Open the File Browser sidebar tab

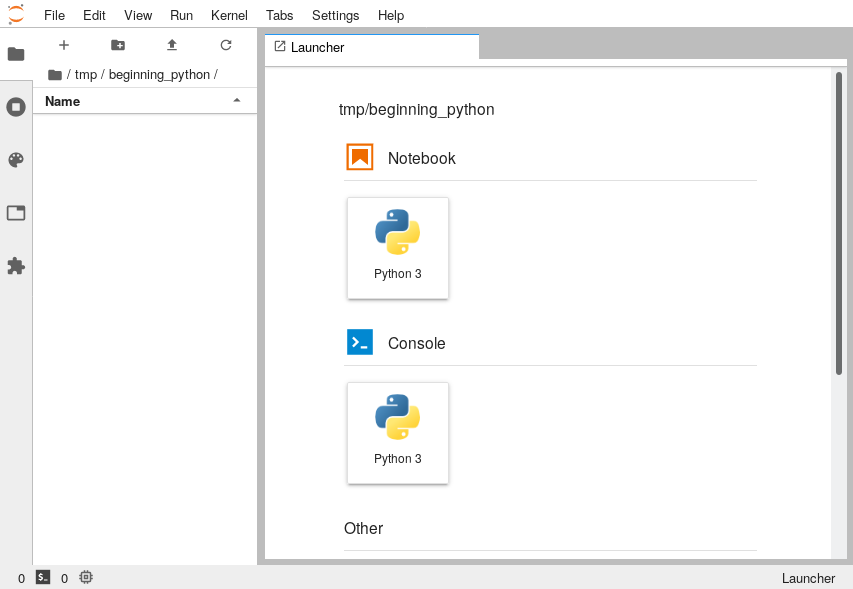(16, 54)
